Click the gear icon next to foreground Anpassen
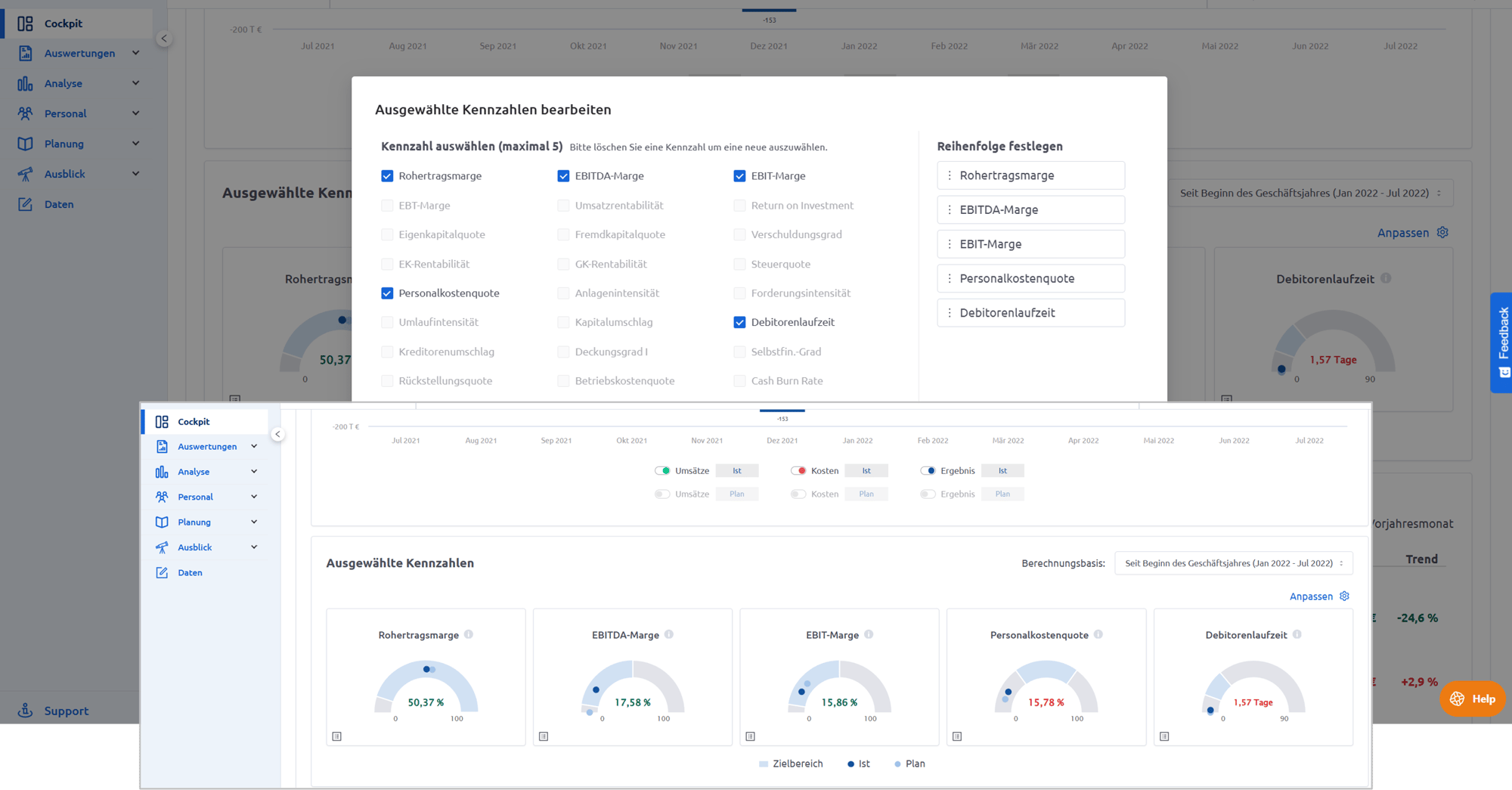Image resolution: width=1512 pixels, height=790 pixels. [1344, 596]
